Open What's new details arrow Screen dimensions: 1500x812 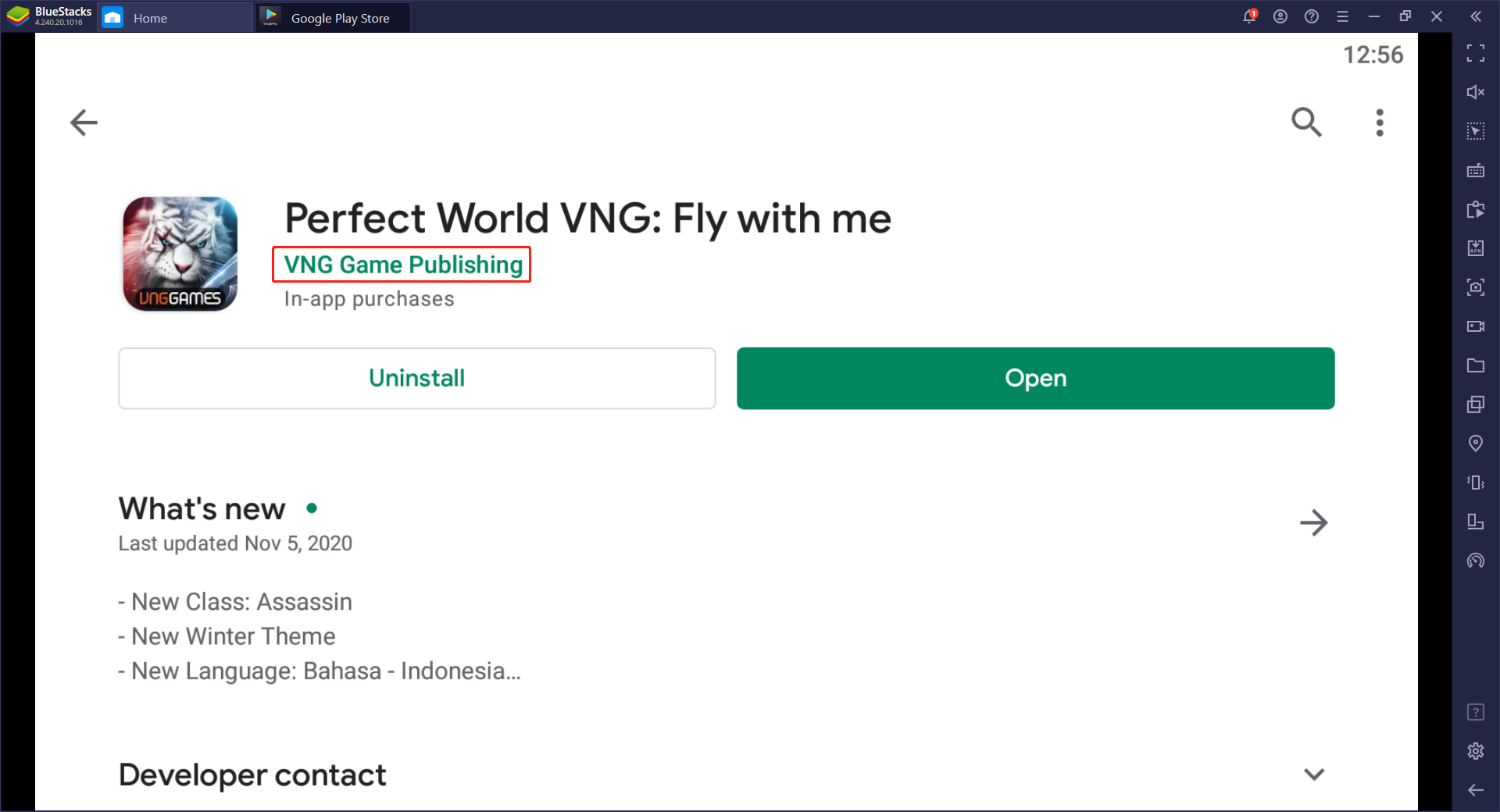[x=1314, y=523]
